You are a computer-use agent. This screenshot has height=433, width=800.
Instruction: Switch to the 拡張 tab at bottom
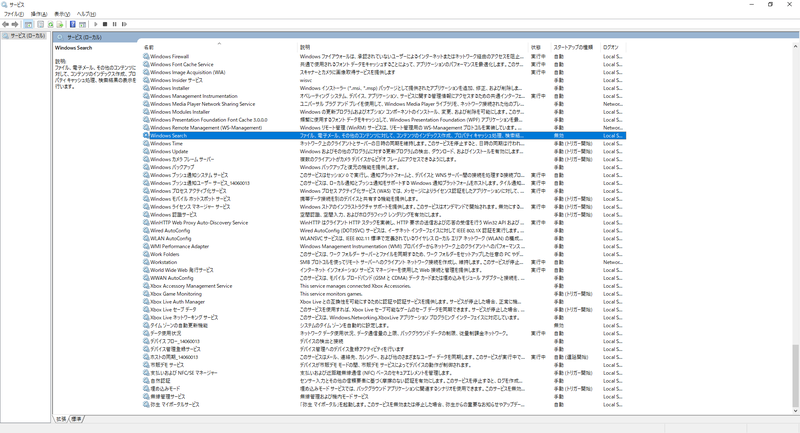(61, 419)
